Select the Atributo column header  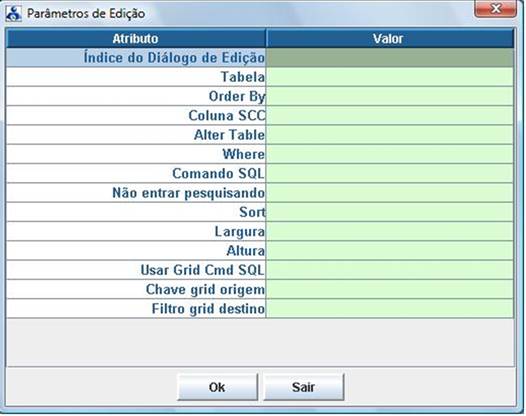[x=136, y=38]
